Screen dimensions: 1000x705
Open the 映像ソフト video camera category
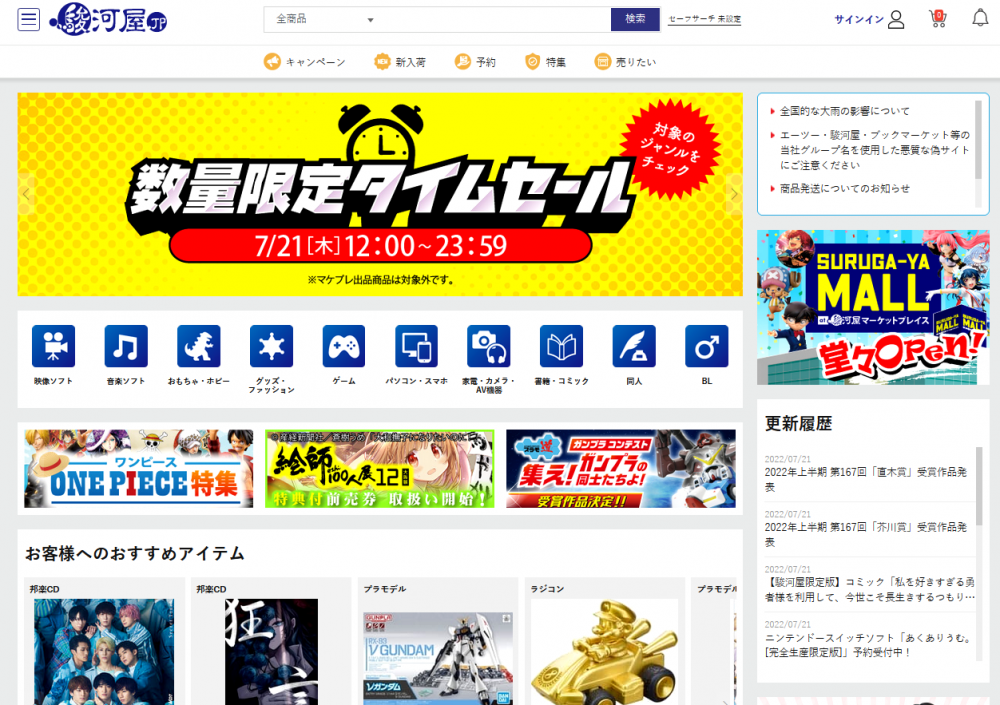54,346
